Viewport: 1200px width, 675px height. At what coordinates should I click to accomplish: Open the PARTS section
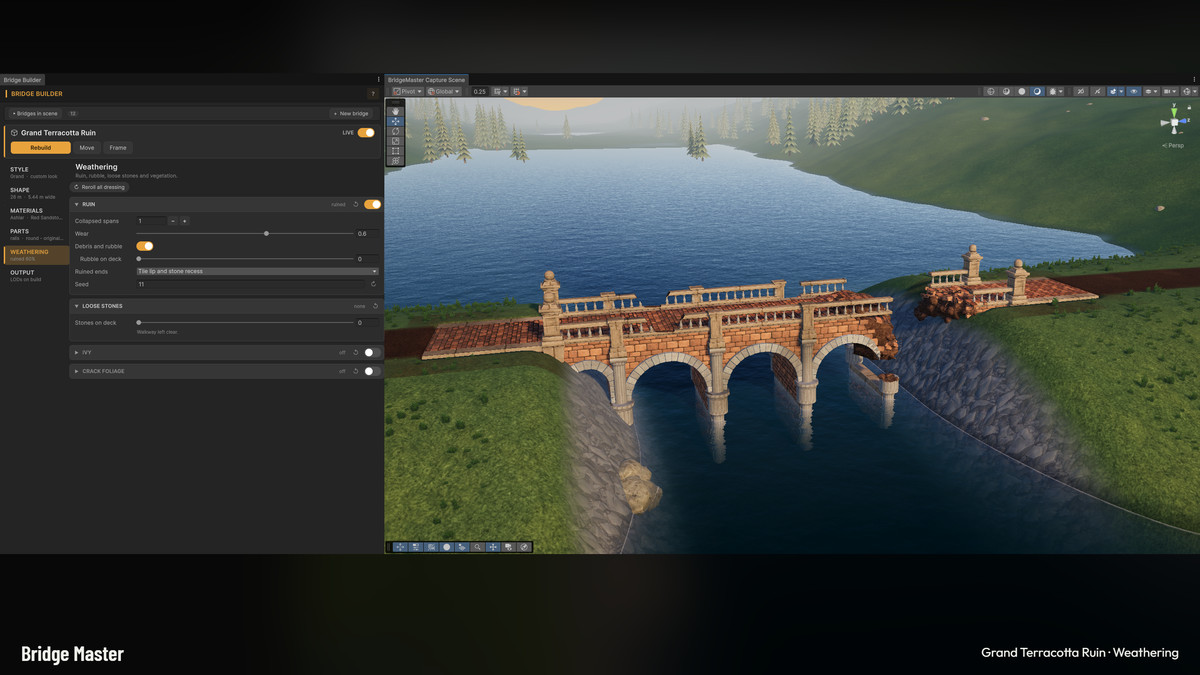coord(35,234)
